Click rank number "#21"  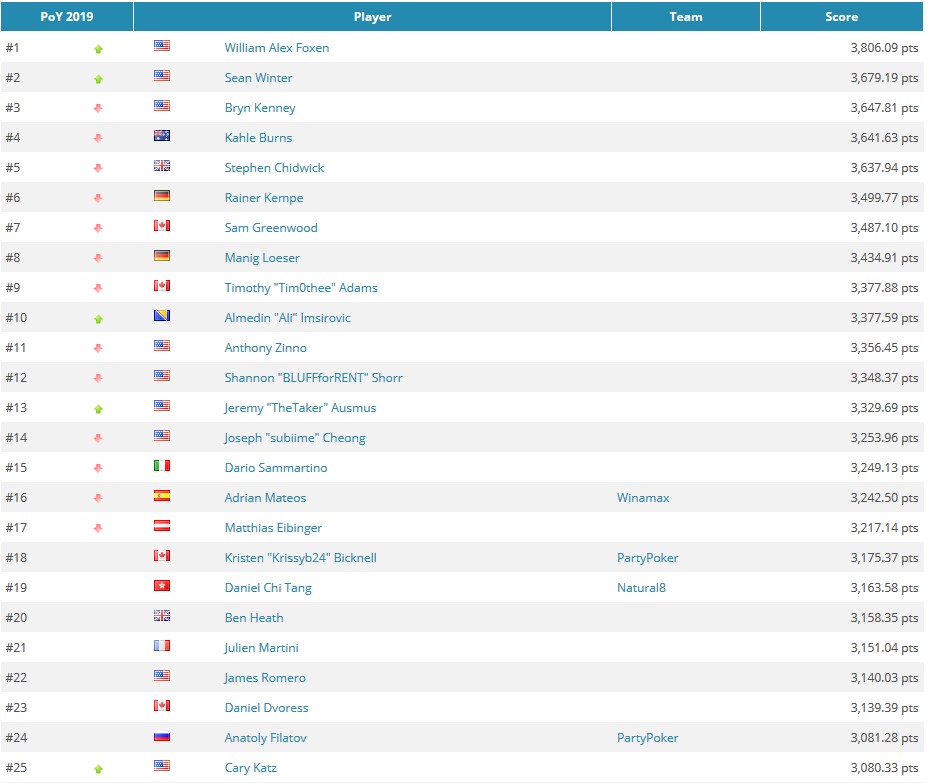tap(16, 648)
